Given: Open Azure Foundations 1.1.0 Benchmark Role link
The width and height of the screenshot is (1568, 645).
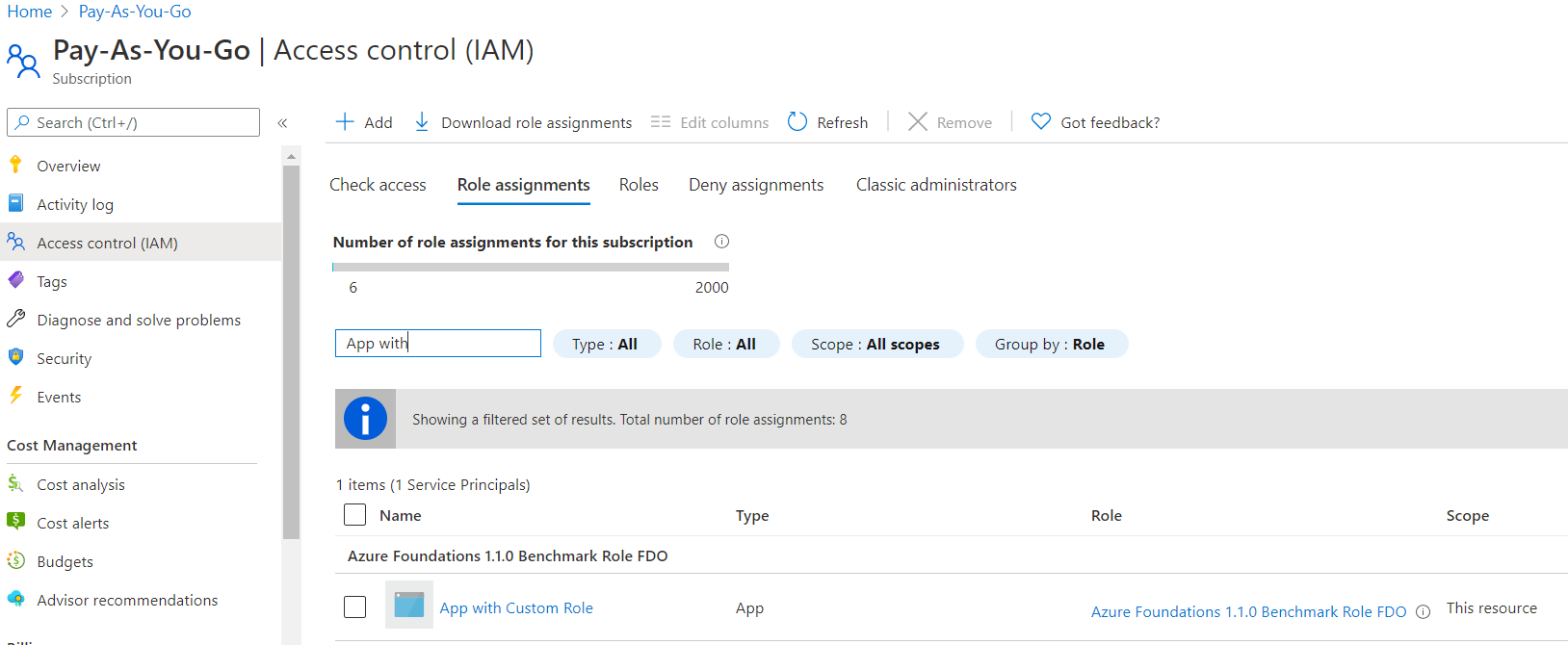Looking at the screenshot, I should point(1248,612).
